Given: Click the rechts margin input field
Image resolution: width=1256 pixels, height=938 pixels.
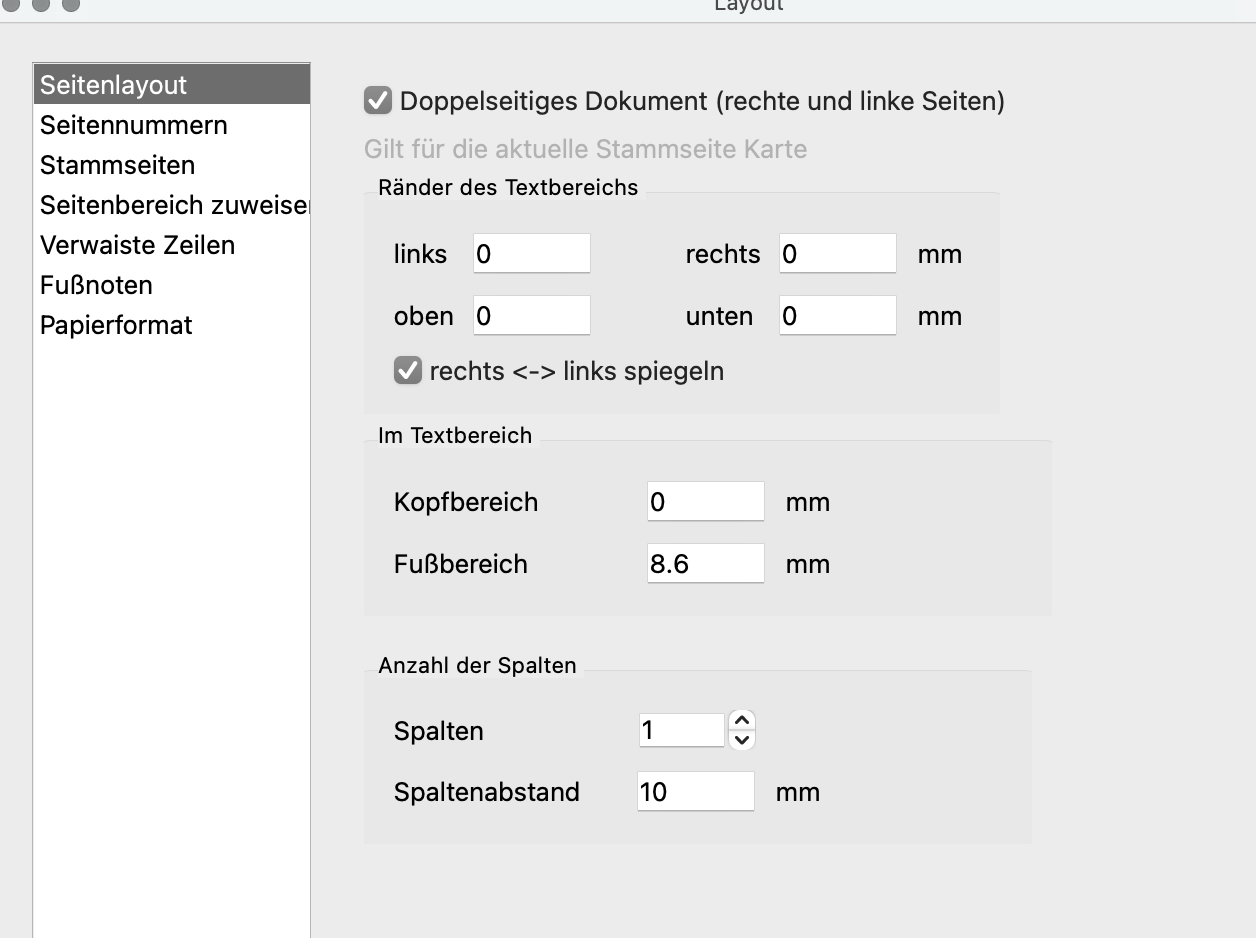Looking at the screenshot, I should tap(837, 254).
